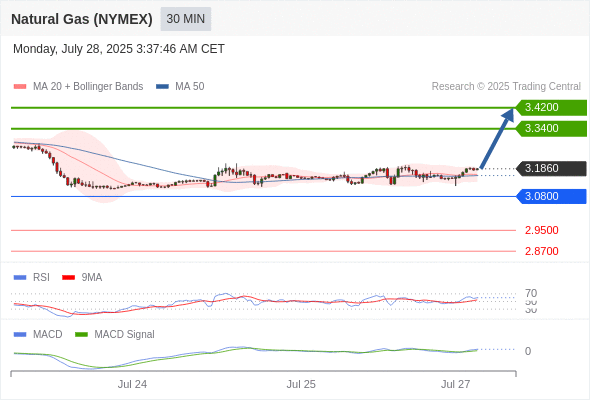Click the MACD blue legend icon
The image size is (590, 400).
[x=20, y=334]
